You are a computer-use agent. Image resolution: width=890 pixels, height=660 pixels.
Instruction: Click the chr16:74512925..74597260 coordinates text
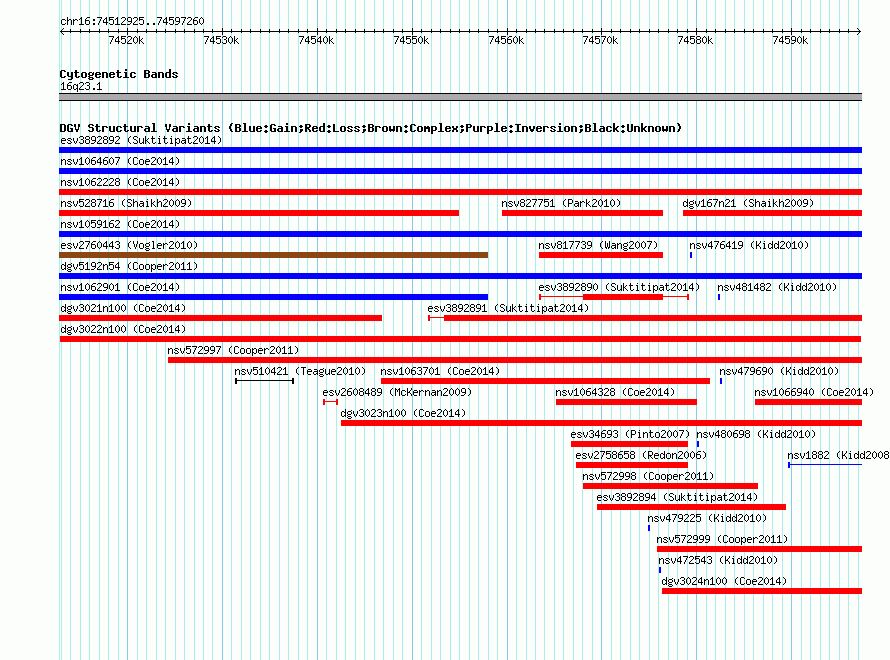click(132, 21)
